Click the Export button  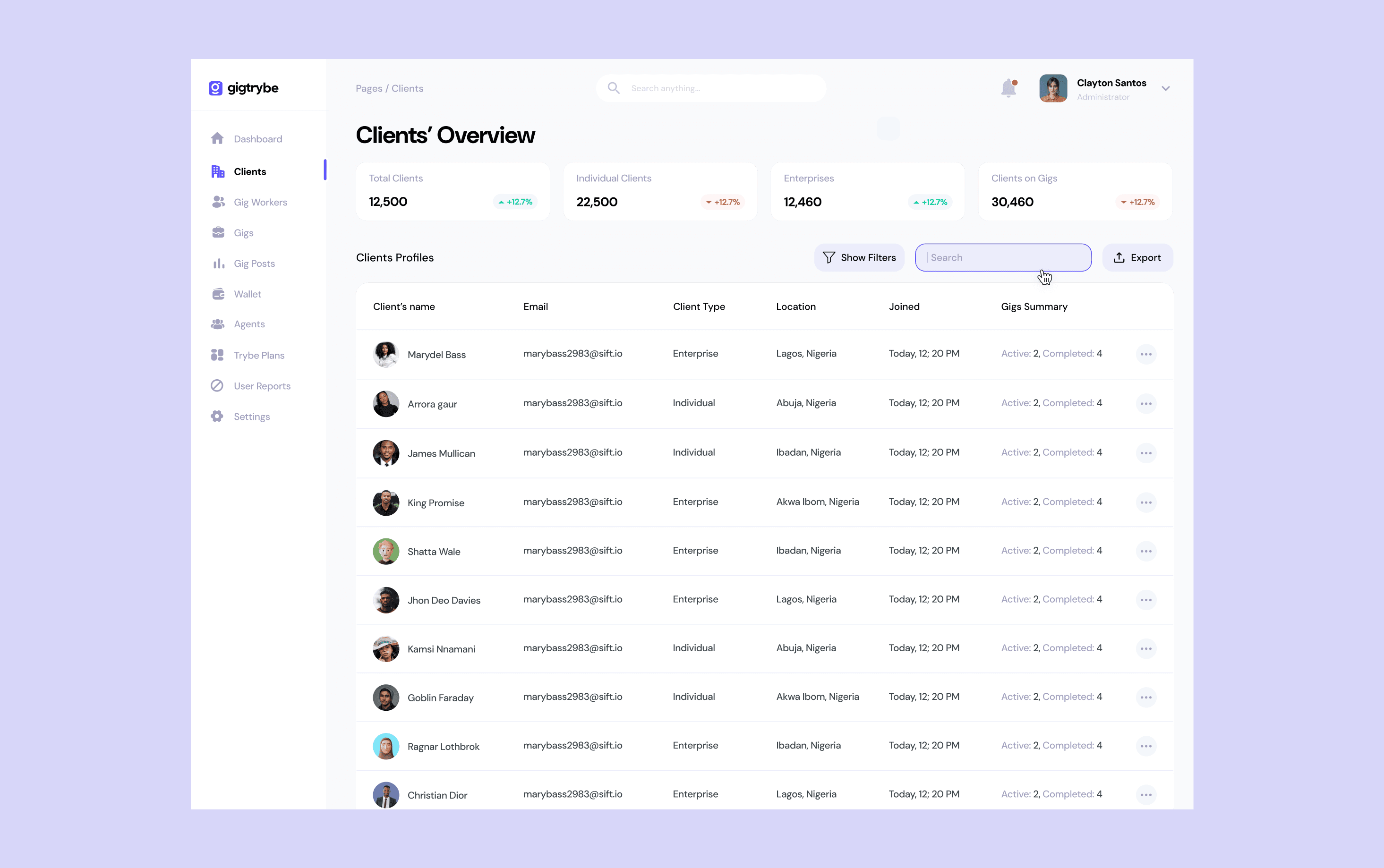click(1137, 258)
